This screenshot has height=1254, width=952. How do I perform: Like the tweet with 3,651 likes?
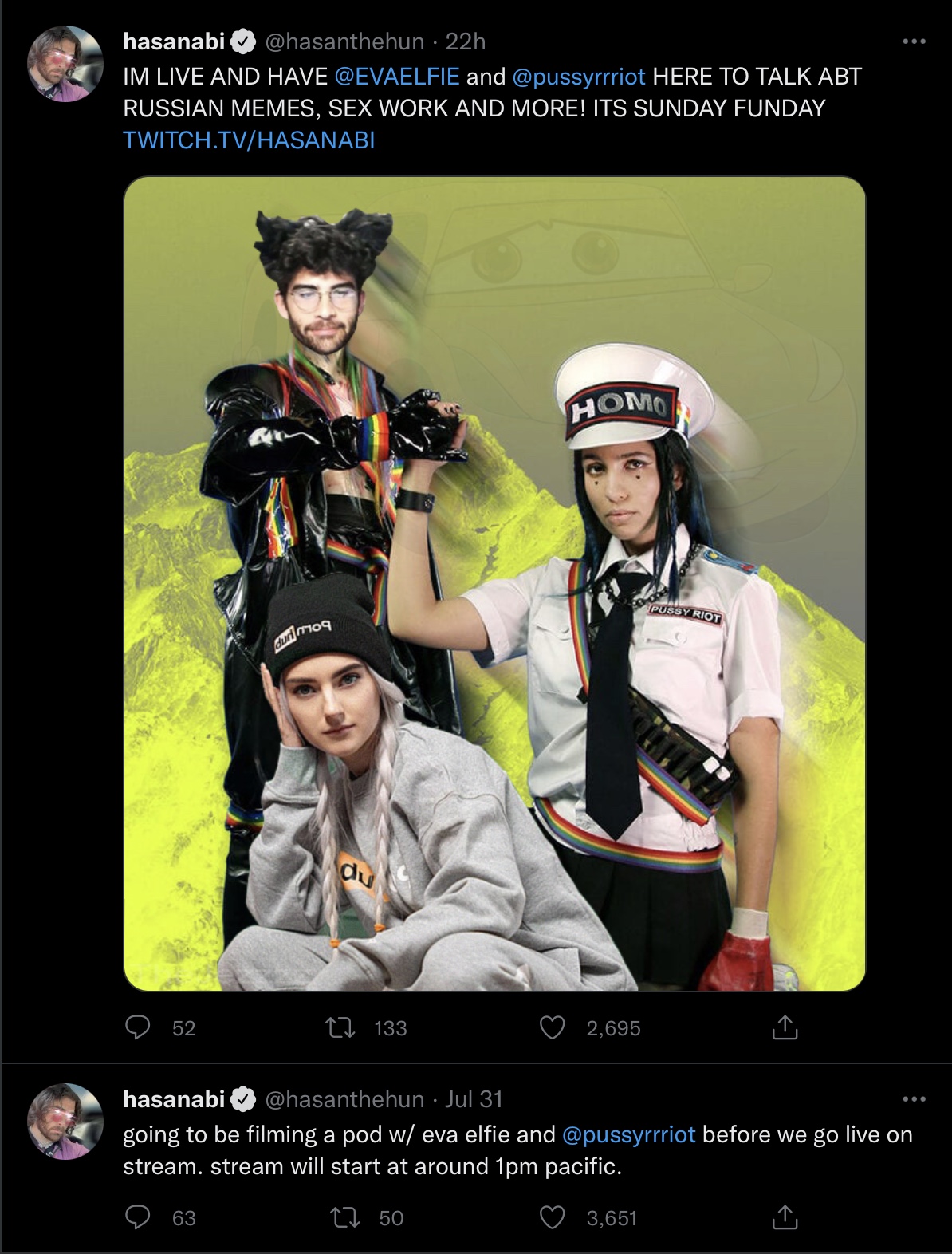click(x=553, y=1217)
